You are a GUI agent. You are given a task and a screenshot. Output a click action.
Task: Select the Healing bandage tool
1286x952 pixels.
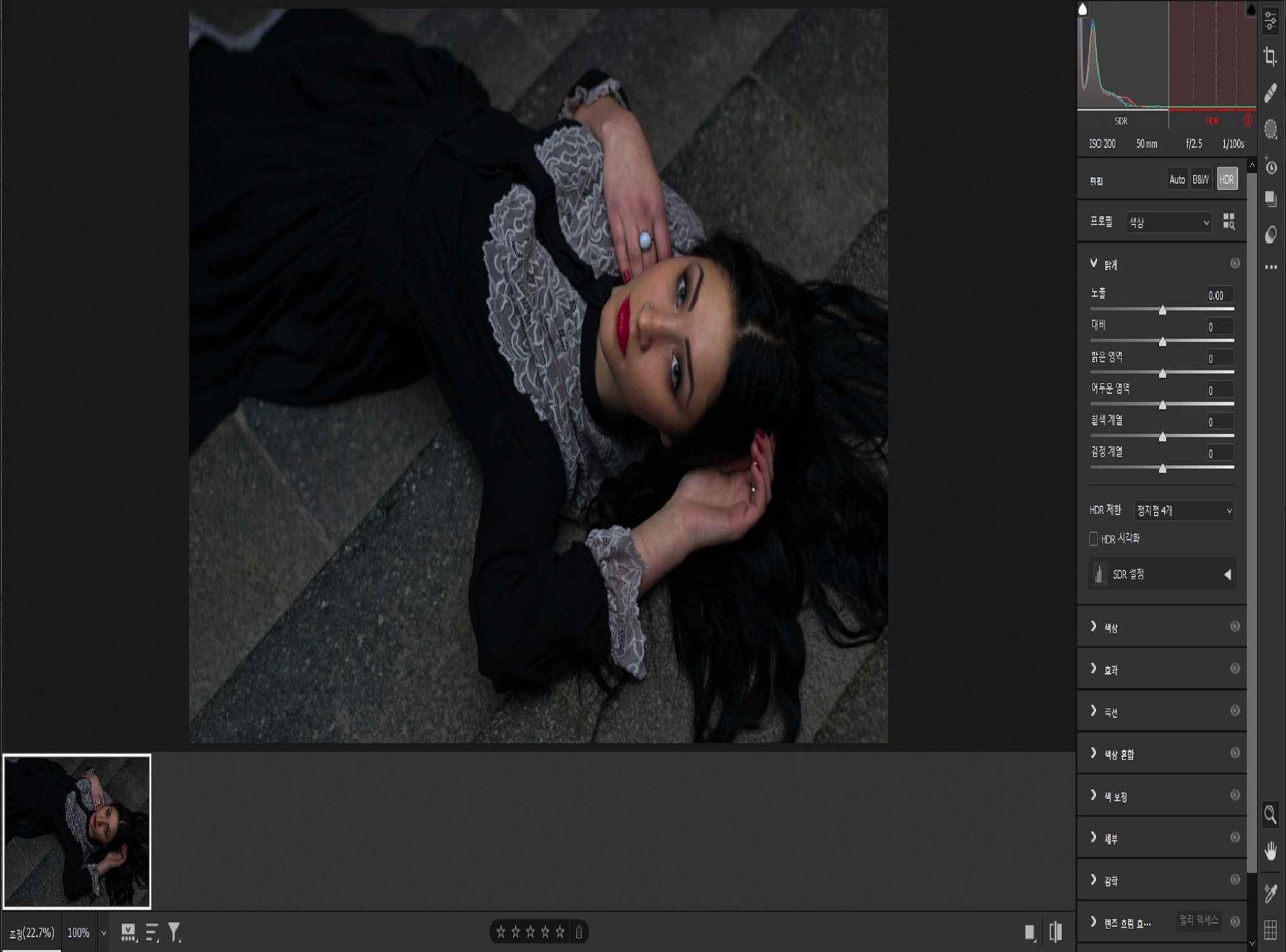coord(1271,93)
